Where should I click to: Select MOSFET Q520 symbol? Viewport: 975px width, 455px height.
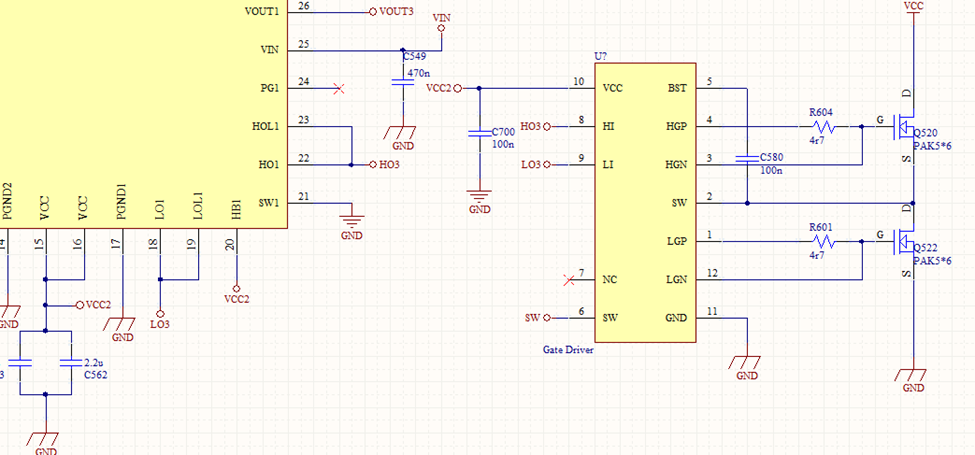click(x=903, y=127)
